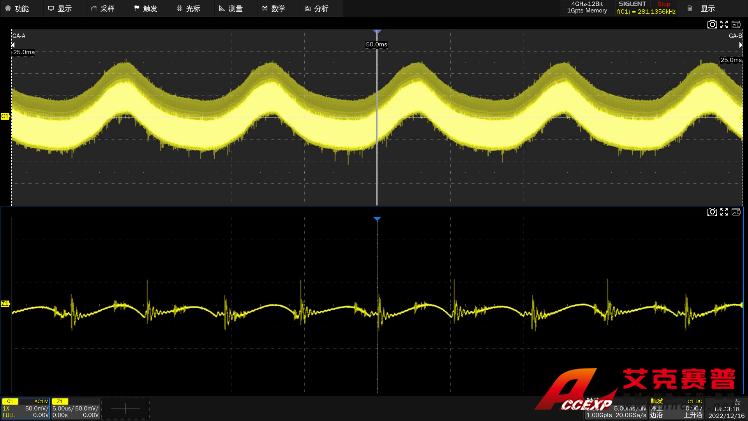Screen dimensions: 748x421
Task: Click the rightmost icon in lower window corner
Action: tap(737, 212)
